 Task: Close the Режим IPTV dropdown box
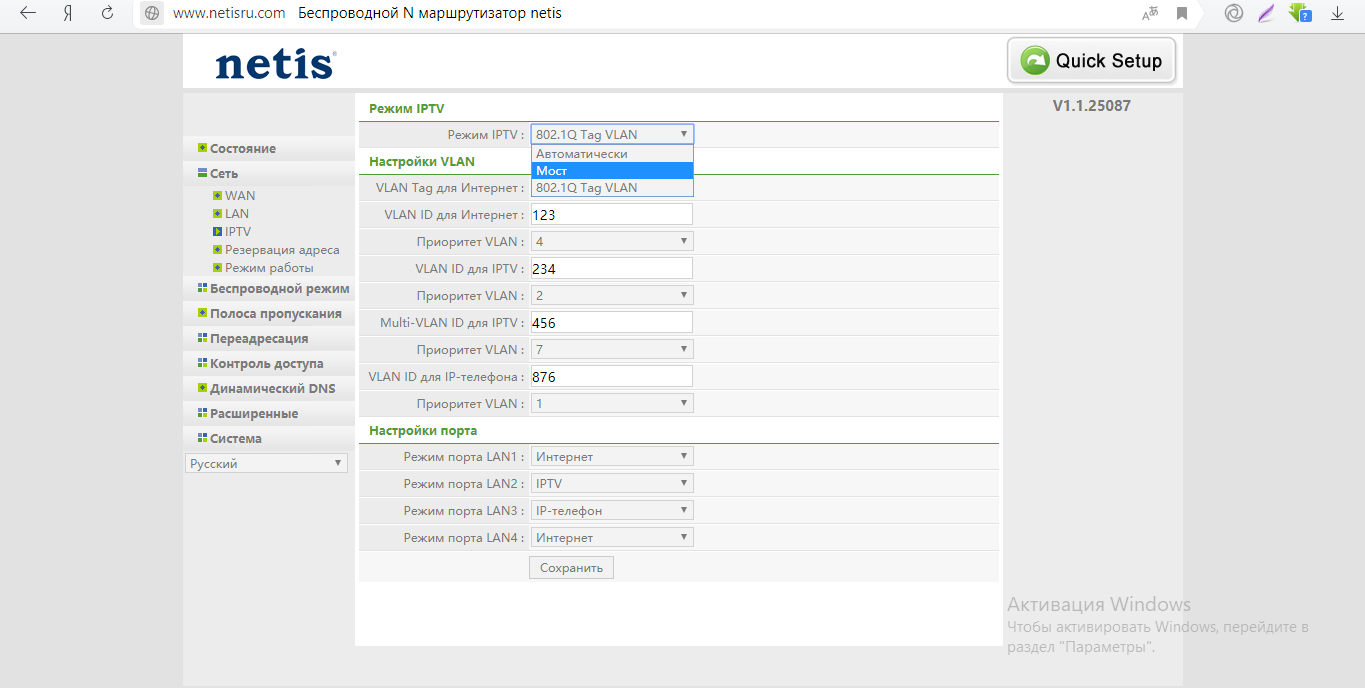pyautogui.click(x=612, y=134)
